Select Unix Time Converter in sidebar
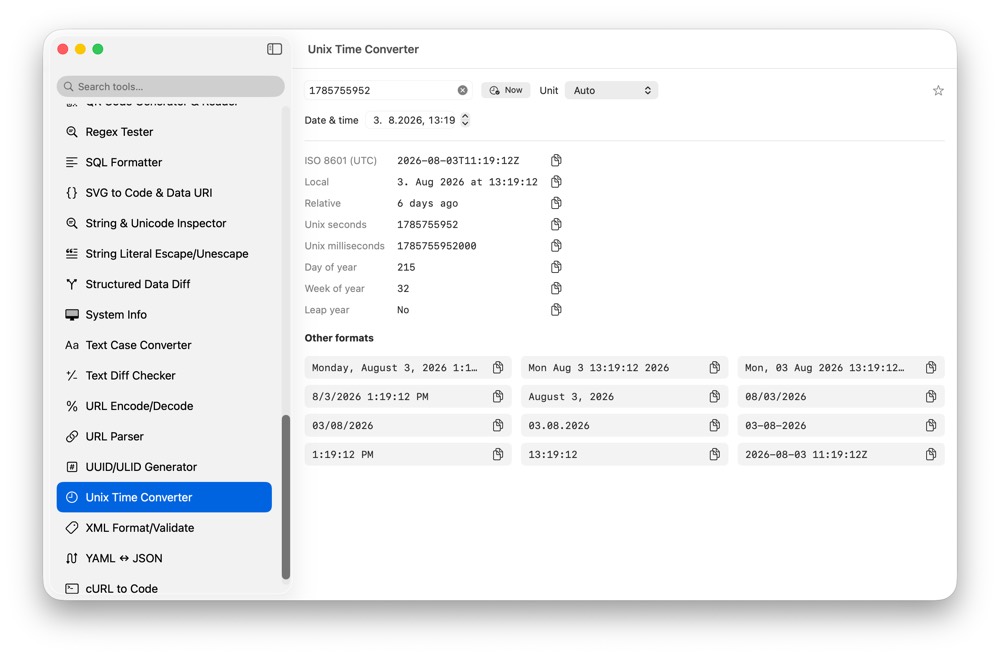 (164, 498)
